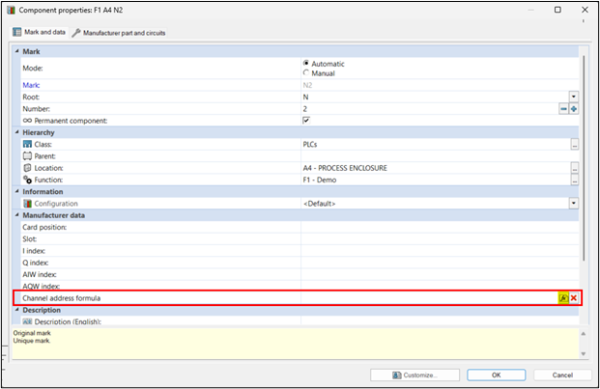Viewport: 600px width, 389px height.
Task: Click the Number field showing 2
Action: [x=430, y=109]
